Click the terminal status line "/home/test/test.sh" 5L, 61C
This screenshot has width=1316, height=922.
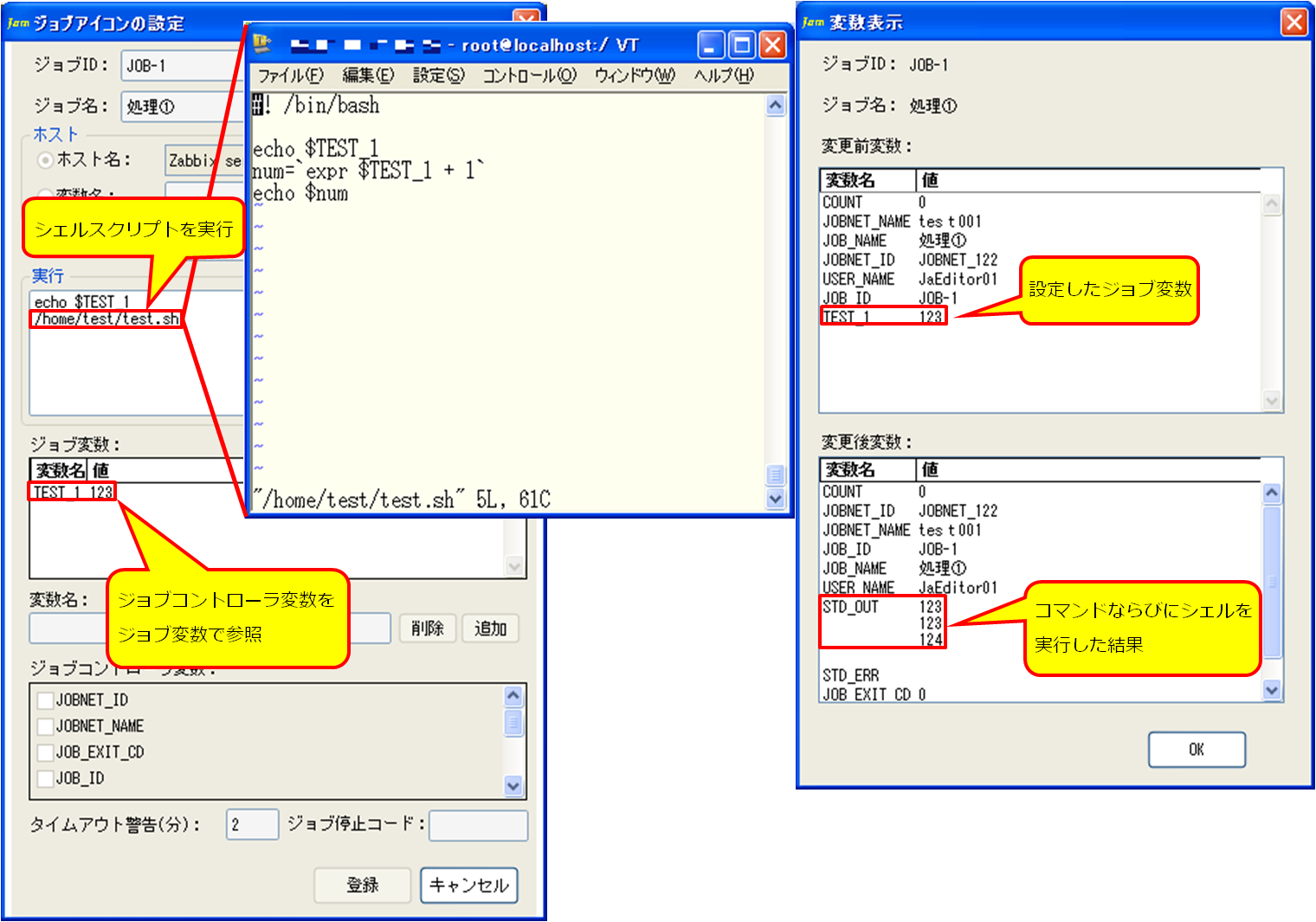pos(402,500)
